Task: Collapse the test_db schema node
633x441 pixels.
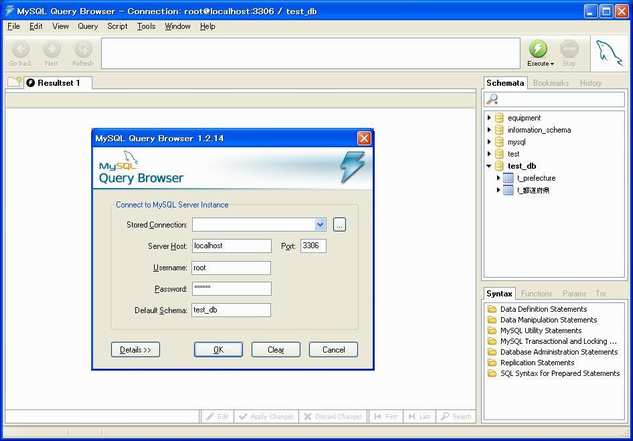Action: pos(489,166)
